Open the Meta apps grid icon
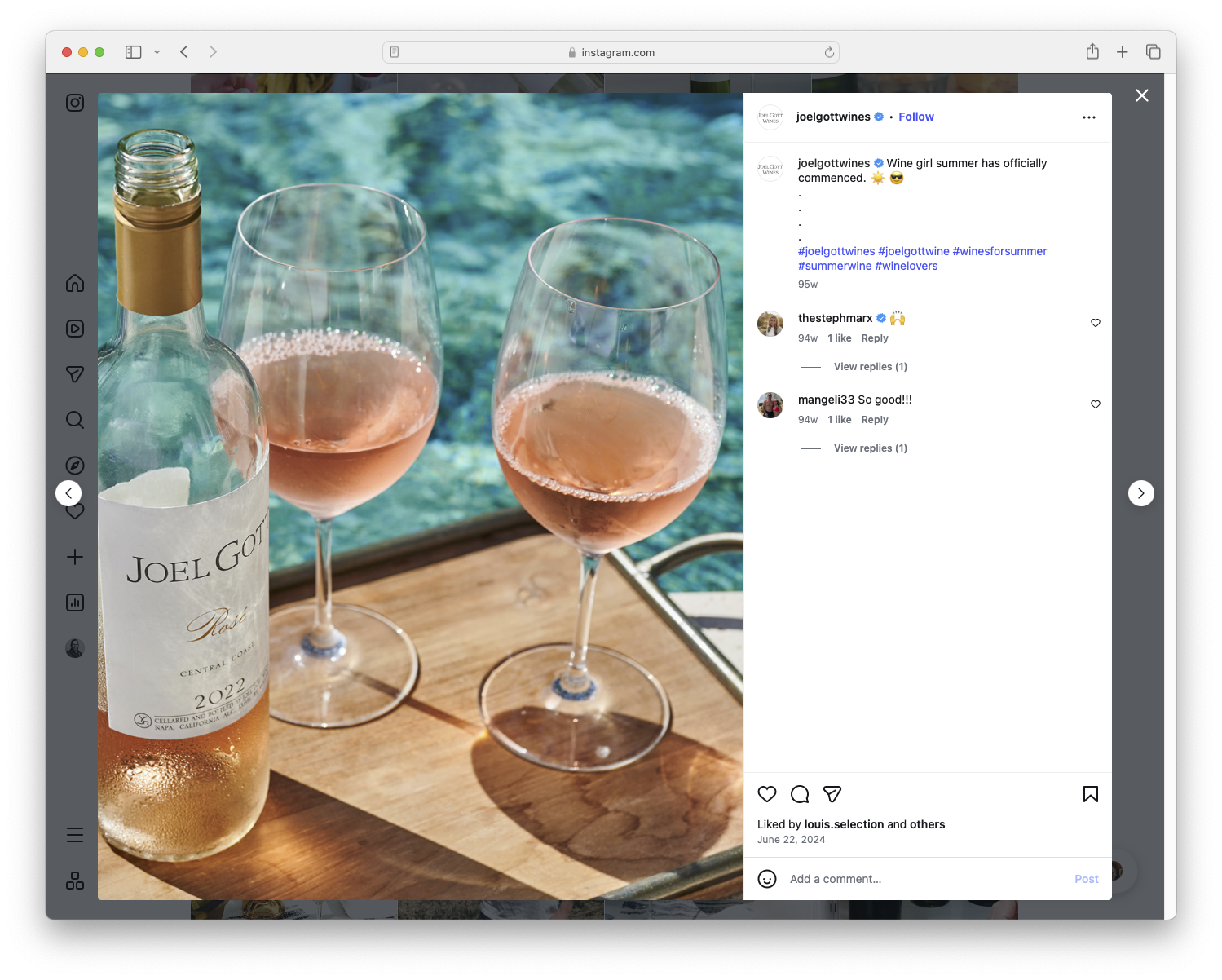Screen dimensions: 1222x980 tap(75, 881)
